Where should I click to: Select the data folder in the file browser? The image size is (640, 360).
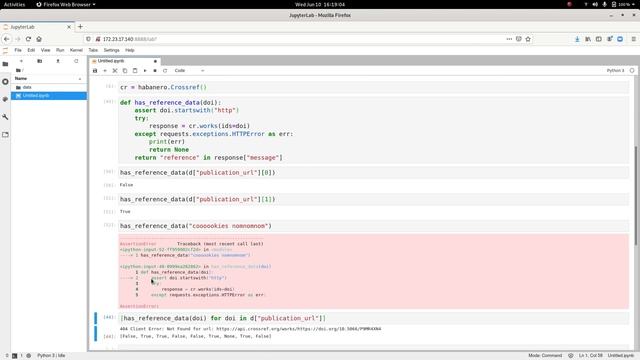point(49,87)
